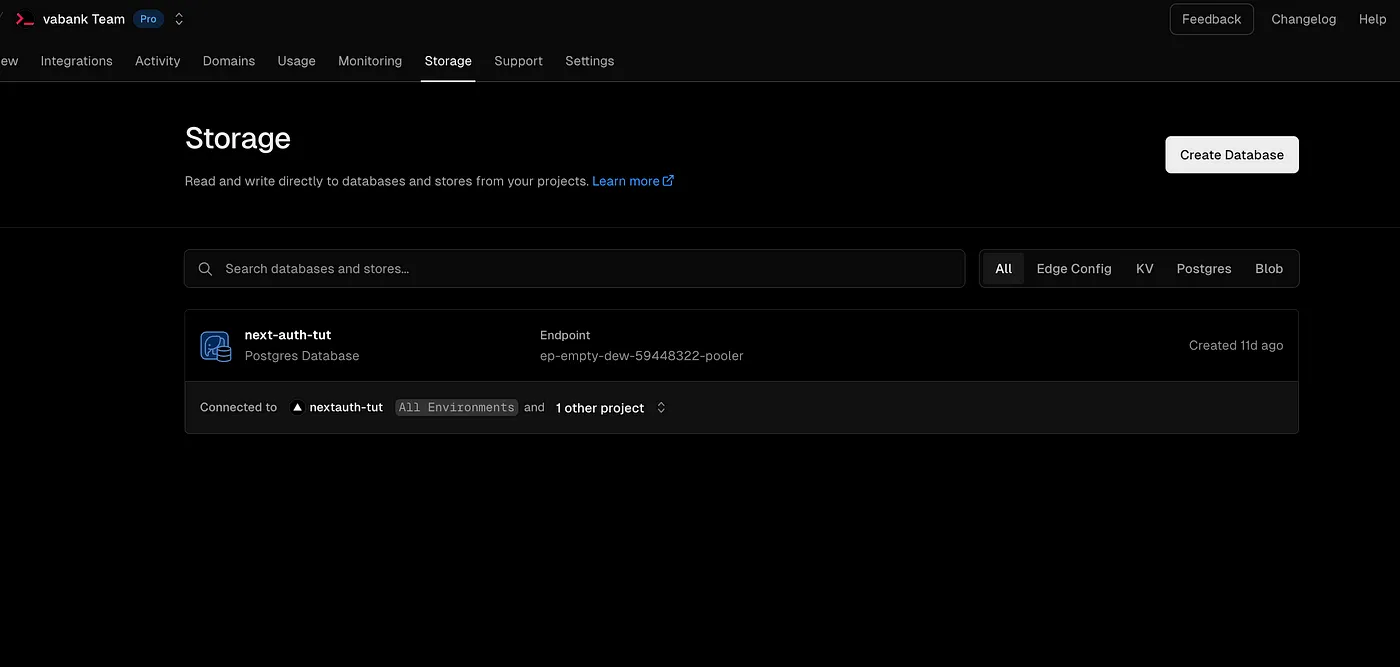This screenshot has height=667, width=1400.
Task: Open the team switcher chevrons
Action: pyautogui.click(x=179, y=19)
